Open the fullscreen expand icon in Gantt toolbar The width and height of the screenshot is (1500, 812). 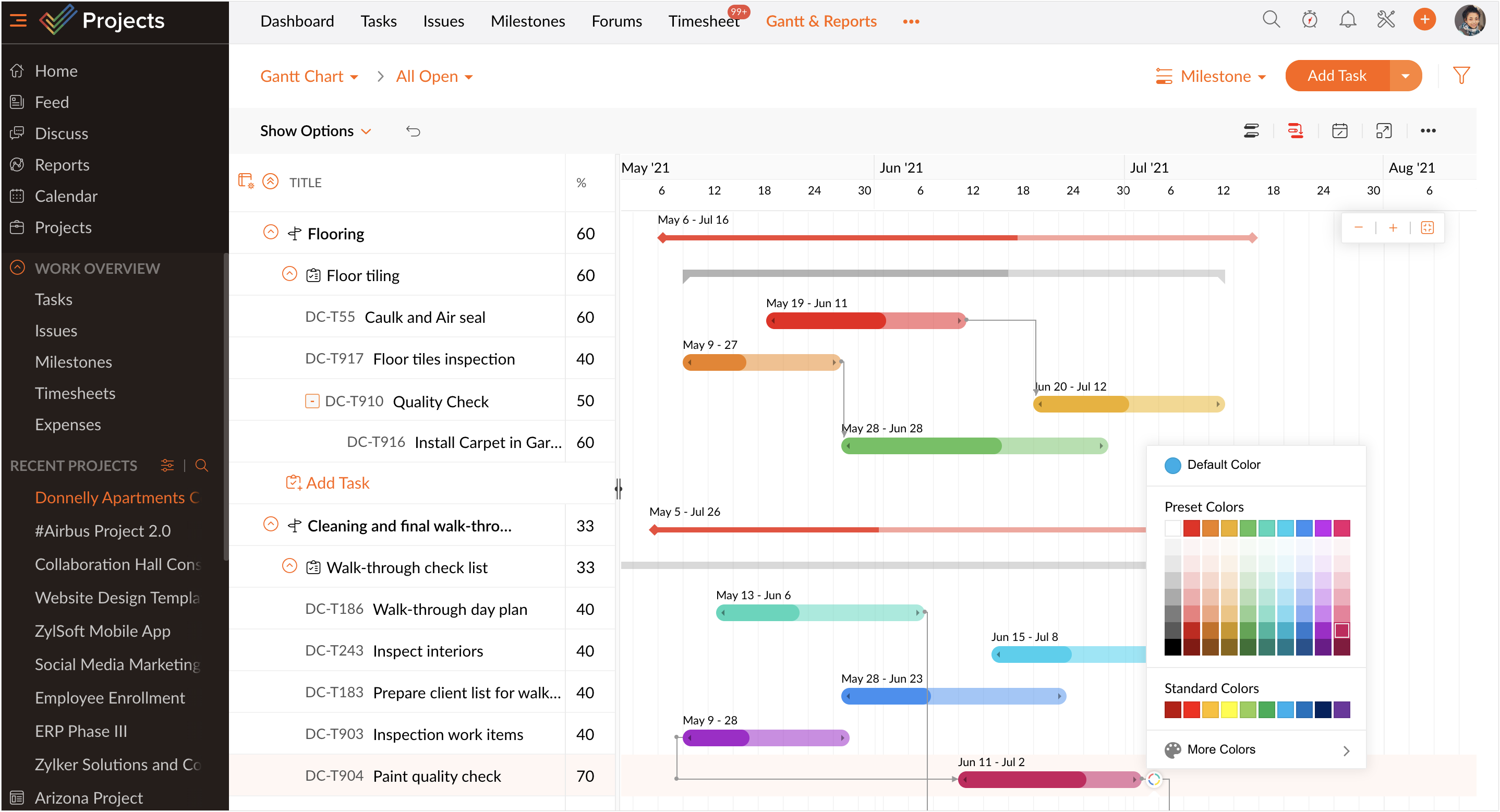[x=1384, y=131]
